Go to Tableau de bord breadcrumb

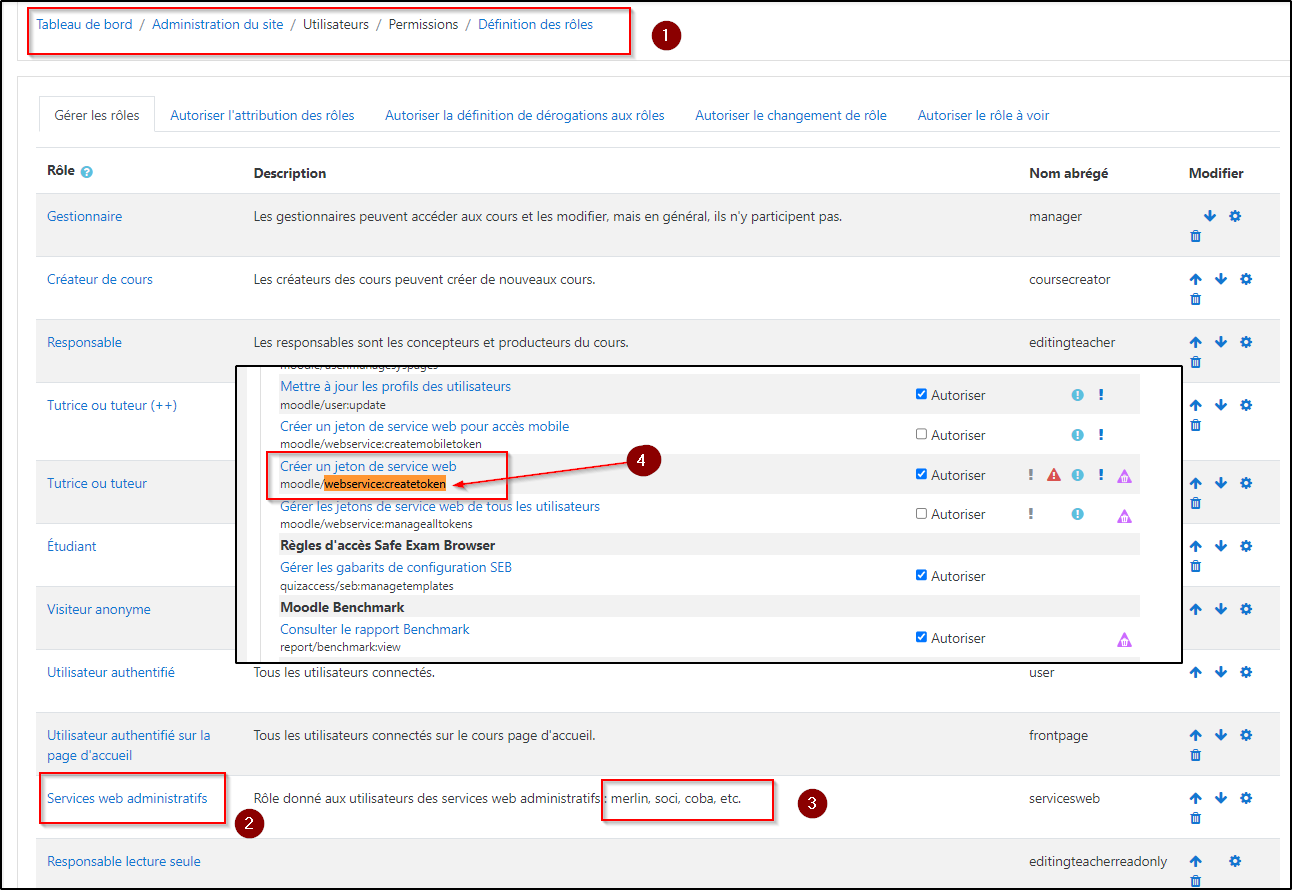pos(84,24)
